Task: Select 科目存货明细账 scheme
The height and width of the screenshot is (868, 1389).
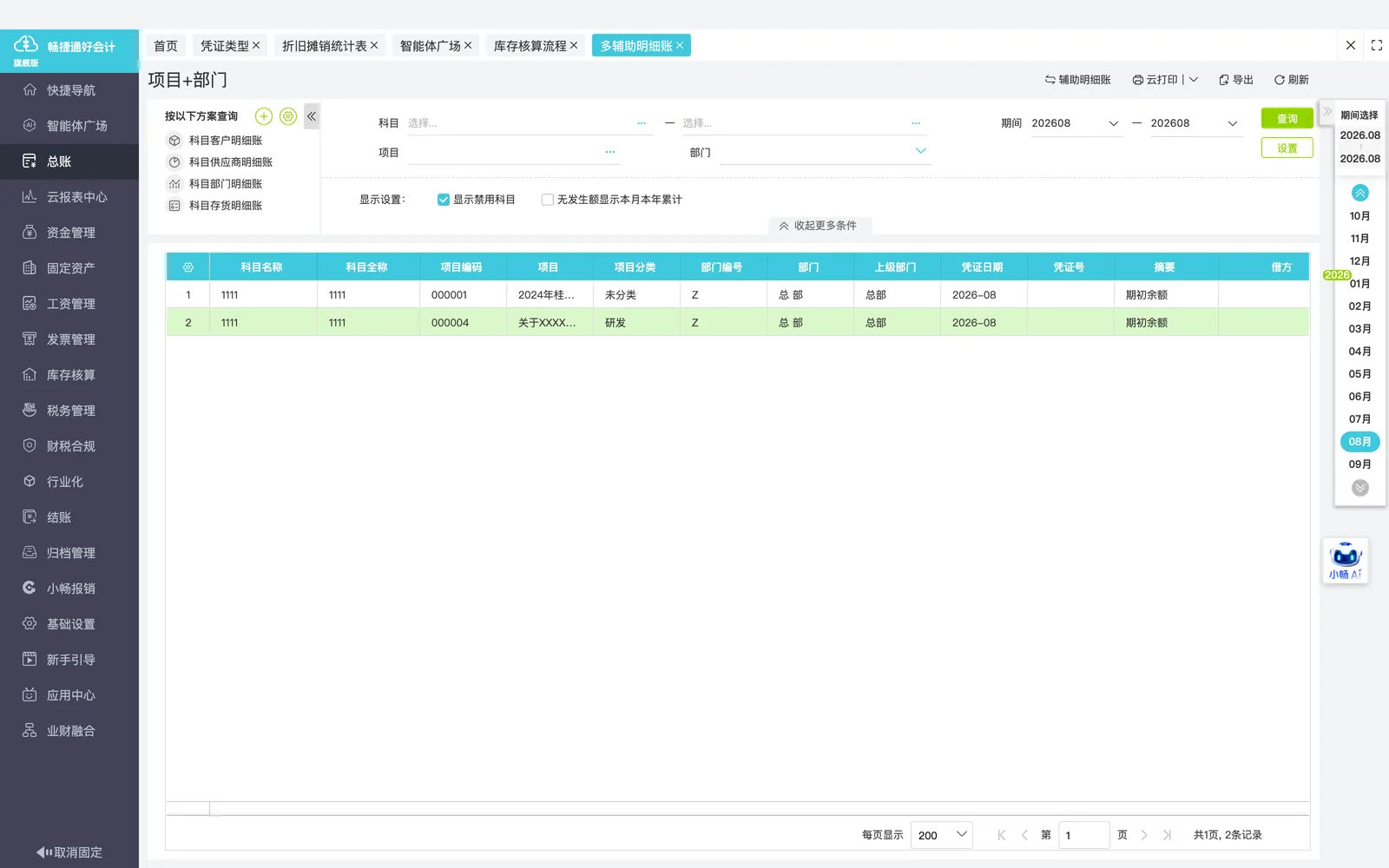Action: 226,206
